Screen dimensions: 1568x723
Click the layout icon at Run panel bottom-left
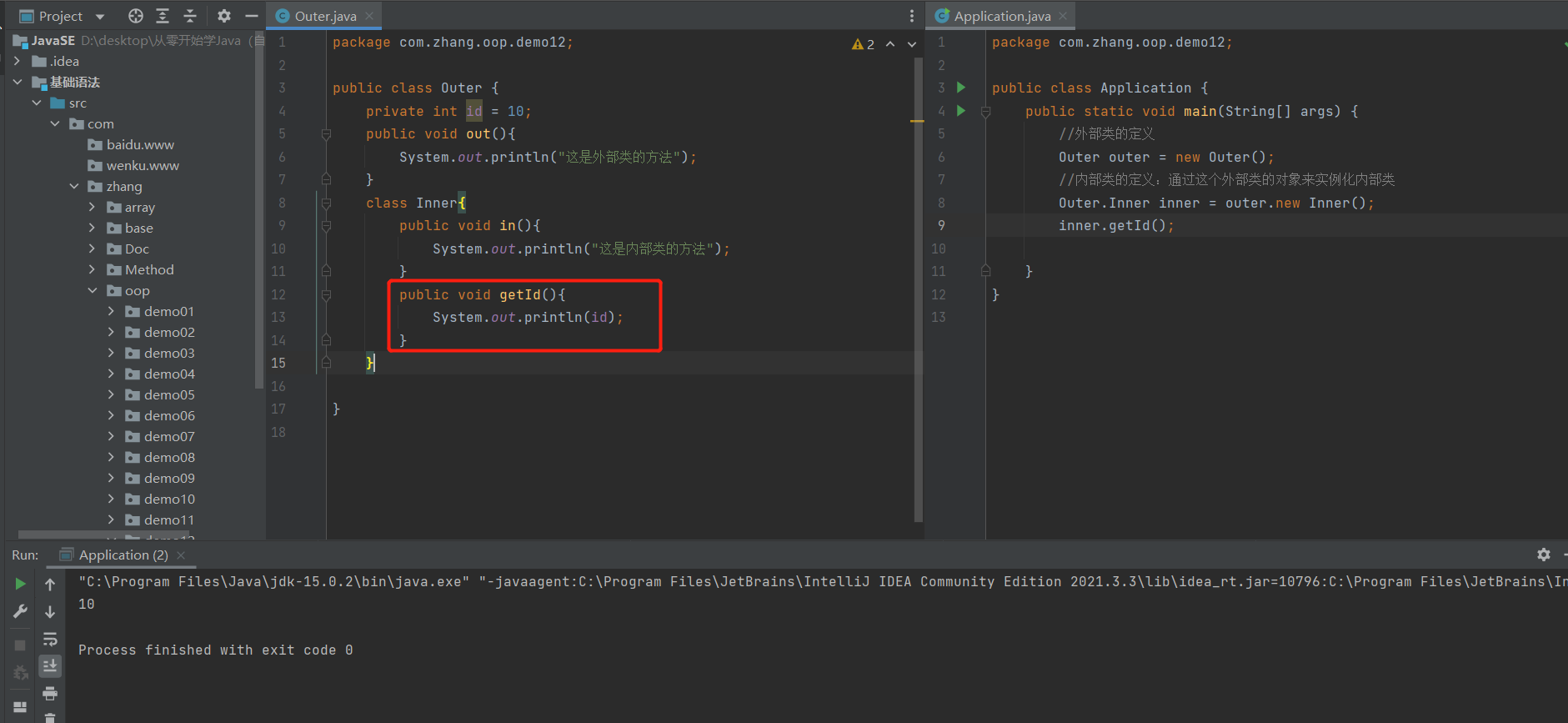(x=20, y=706)
